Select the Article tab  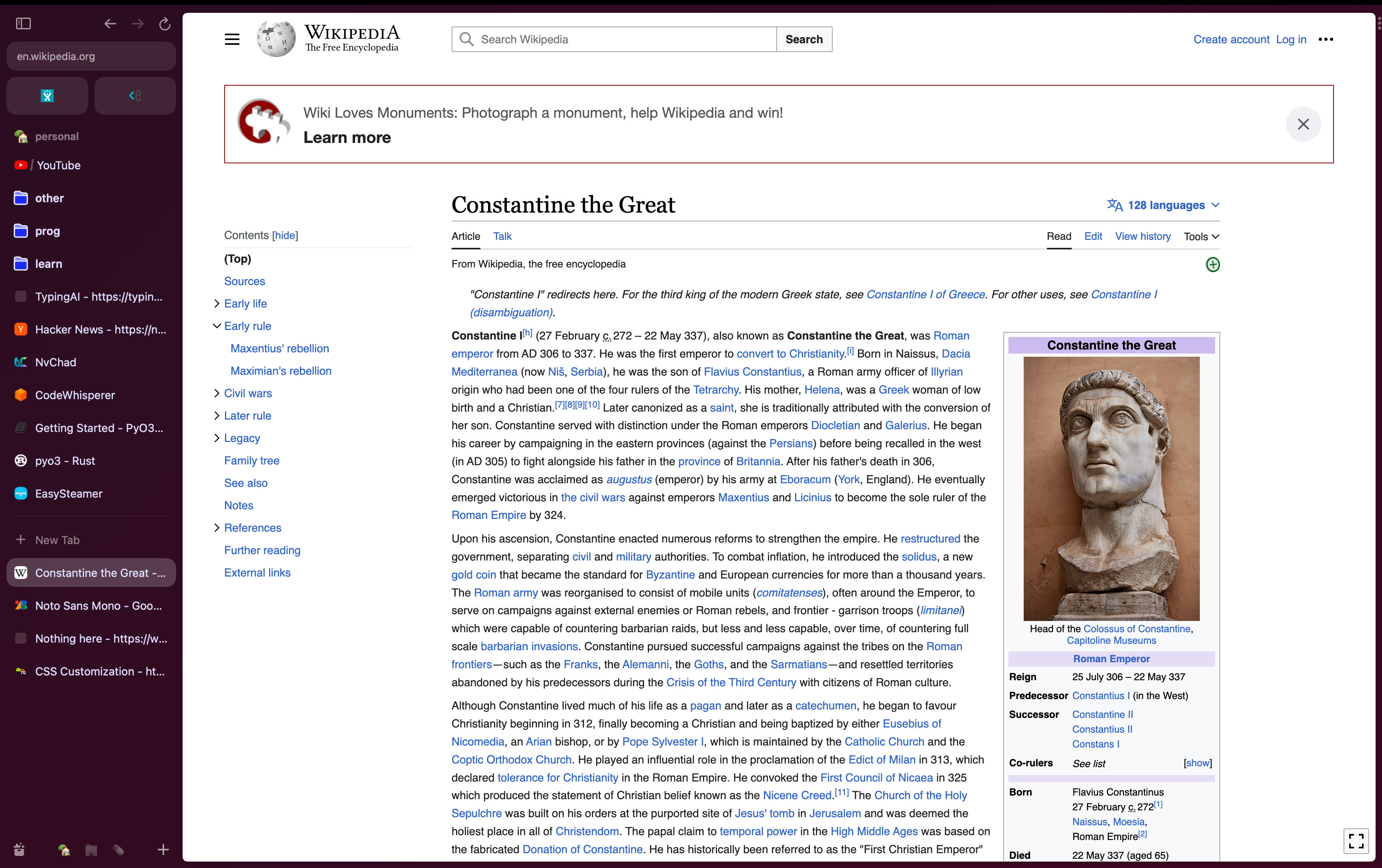[x=466, y=236]
